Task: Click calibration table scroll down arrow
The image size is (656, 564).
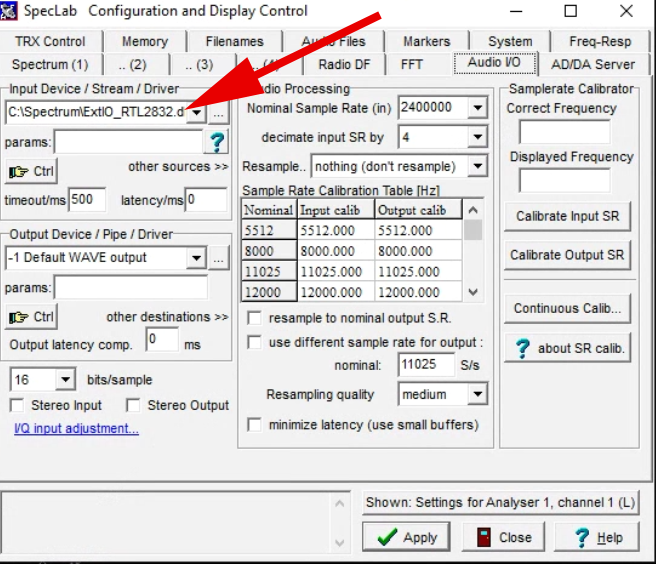Action: [473, 292]
